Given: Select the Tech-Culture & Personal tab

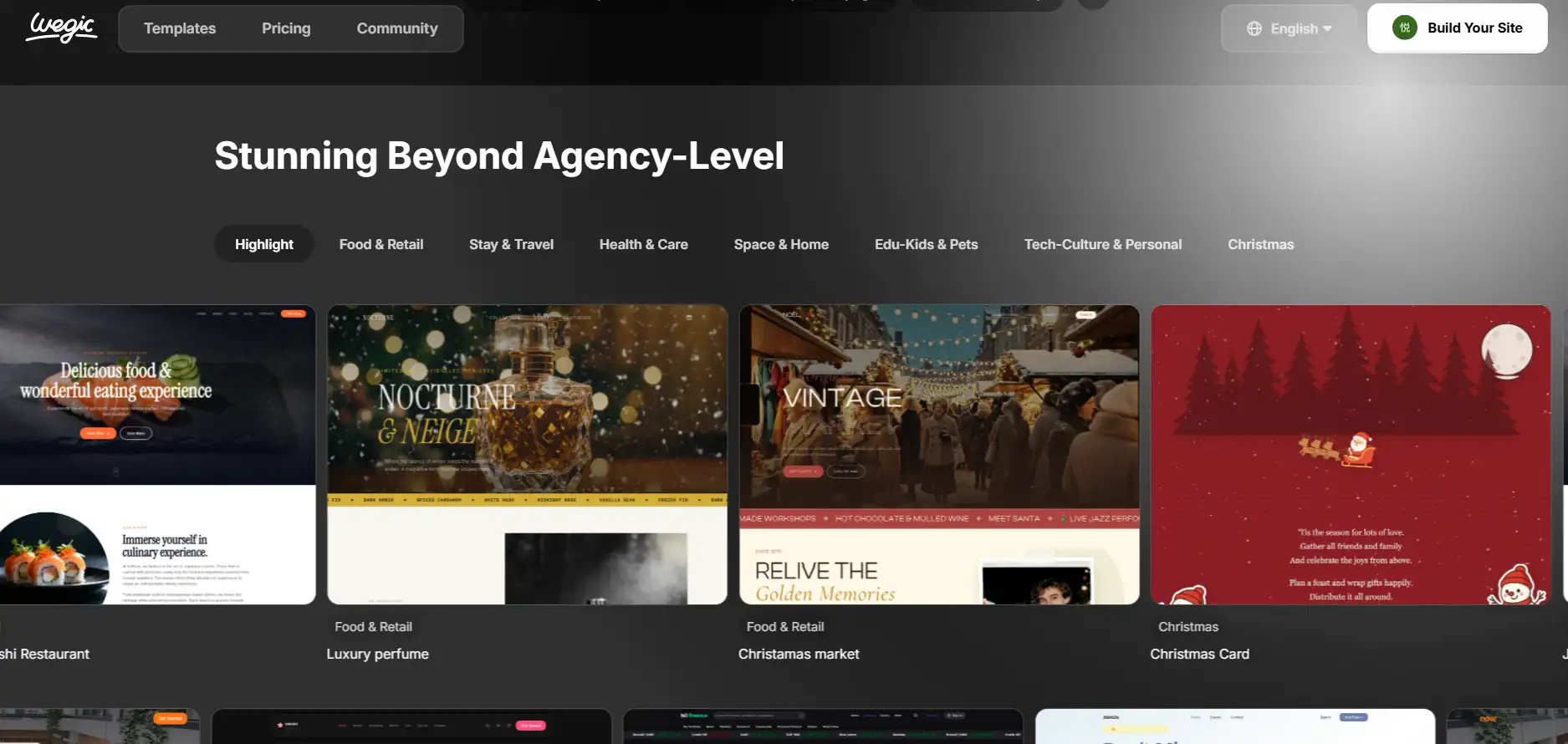Looking at the screenshot, I should coord(1102,244).
